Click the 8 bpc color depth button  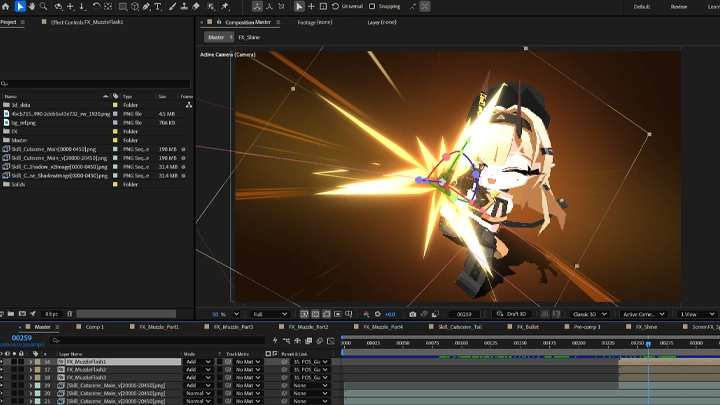(x=51, y=314)
